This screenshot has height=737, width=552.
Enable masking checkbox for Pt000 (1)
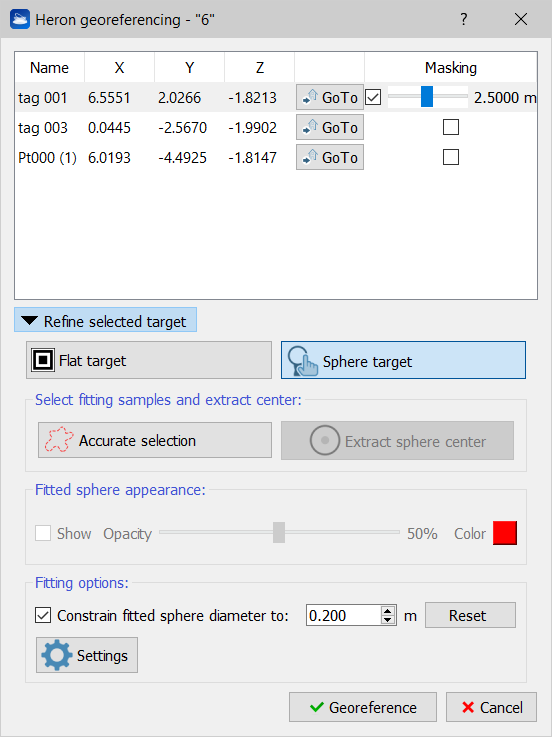(451, 157)
